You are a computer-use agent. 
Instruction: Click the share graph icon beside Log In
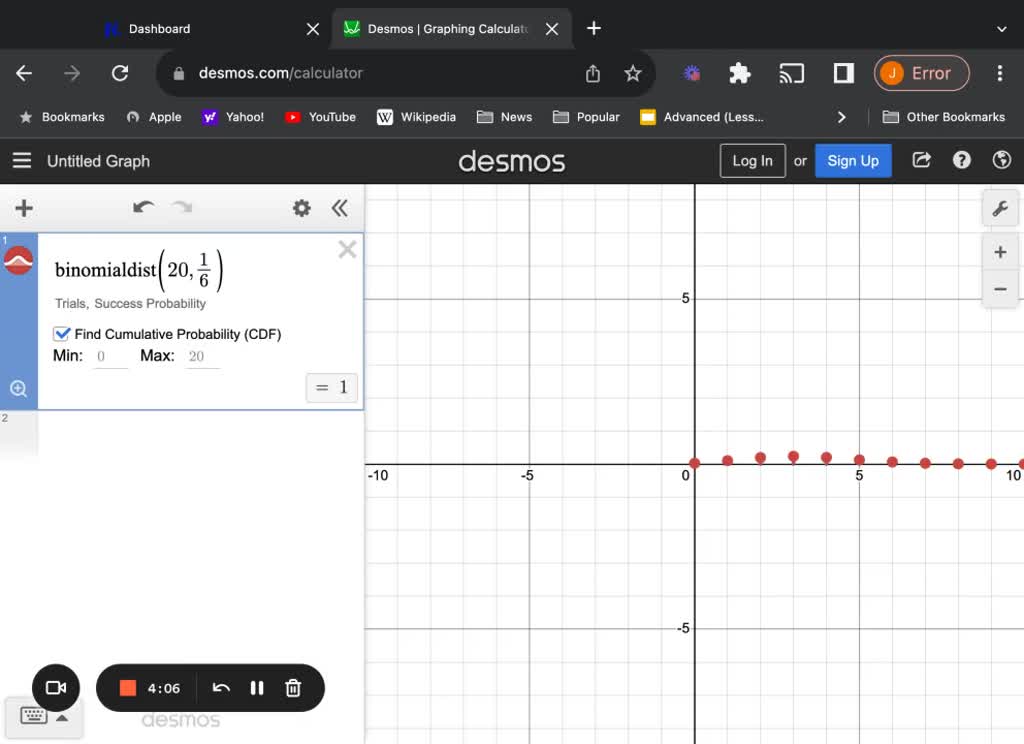pos(920,160)
